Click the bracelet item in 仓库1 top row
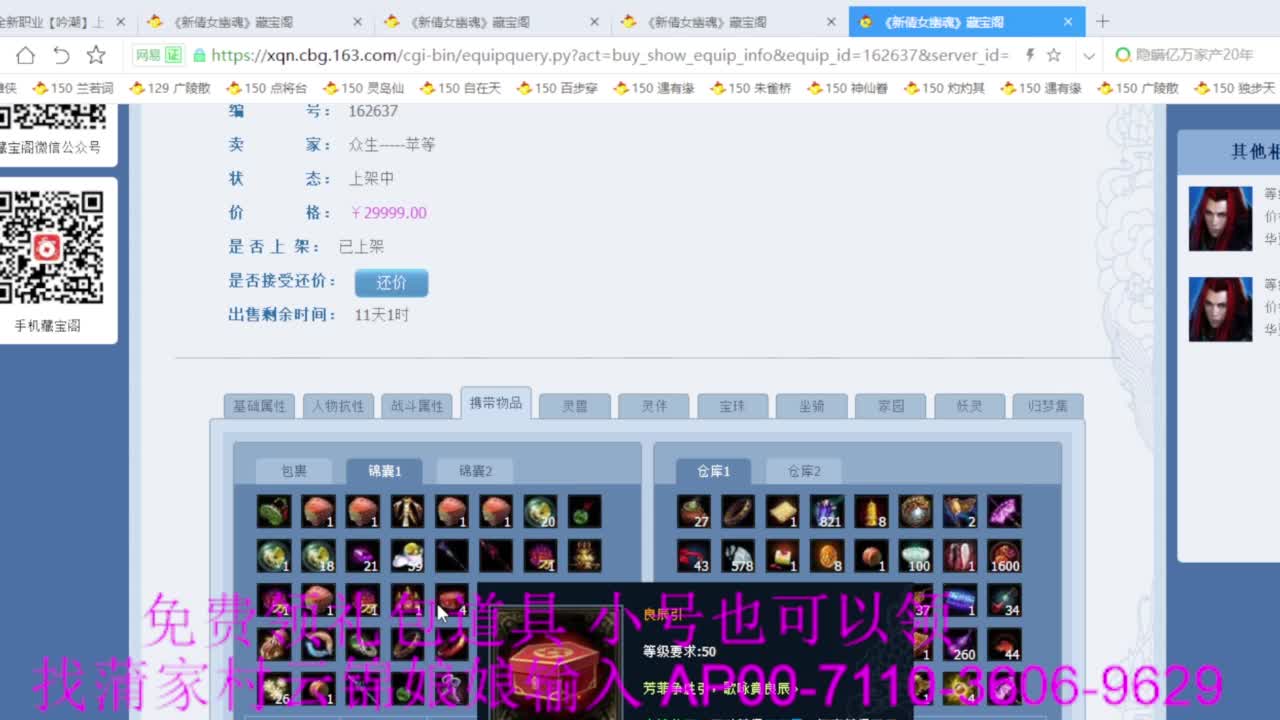This screenshot has width=1280, height=720. point(738,511)
